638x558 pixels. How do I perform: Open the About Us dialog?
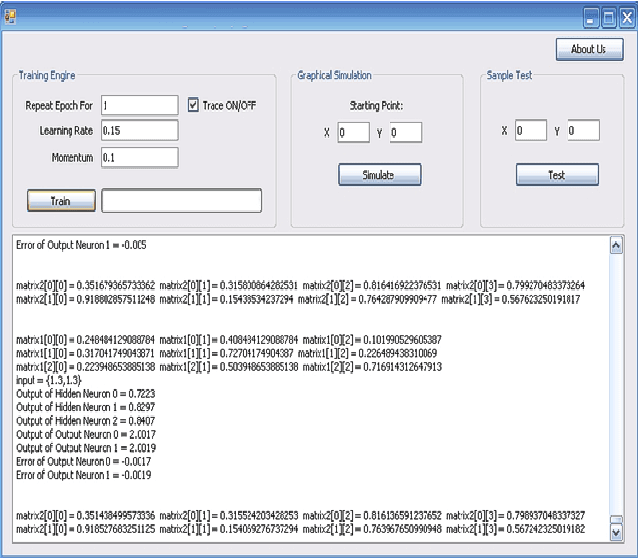click(x=589, y=50)
